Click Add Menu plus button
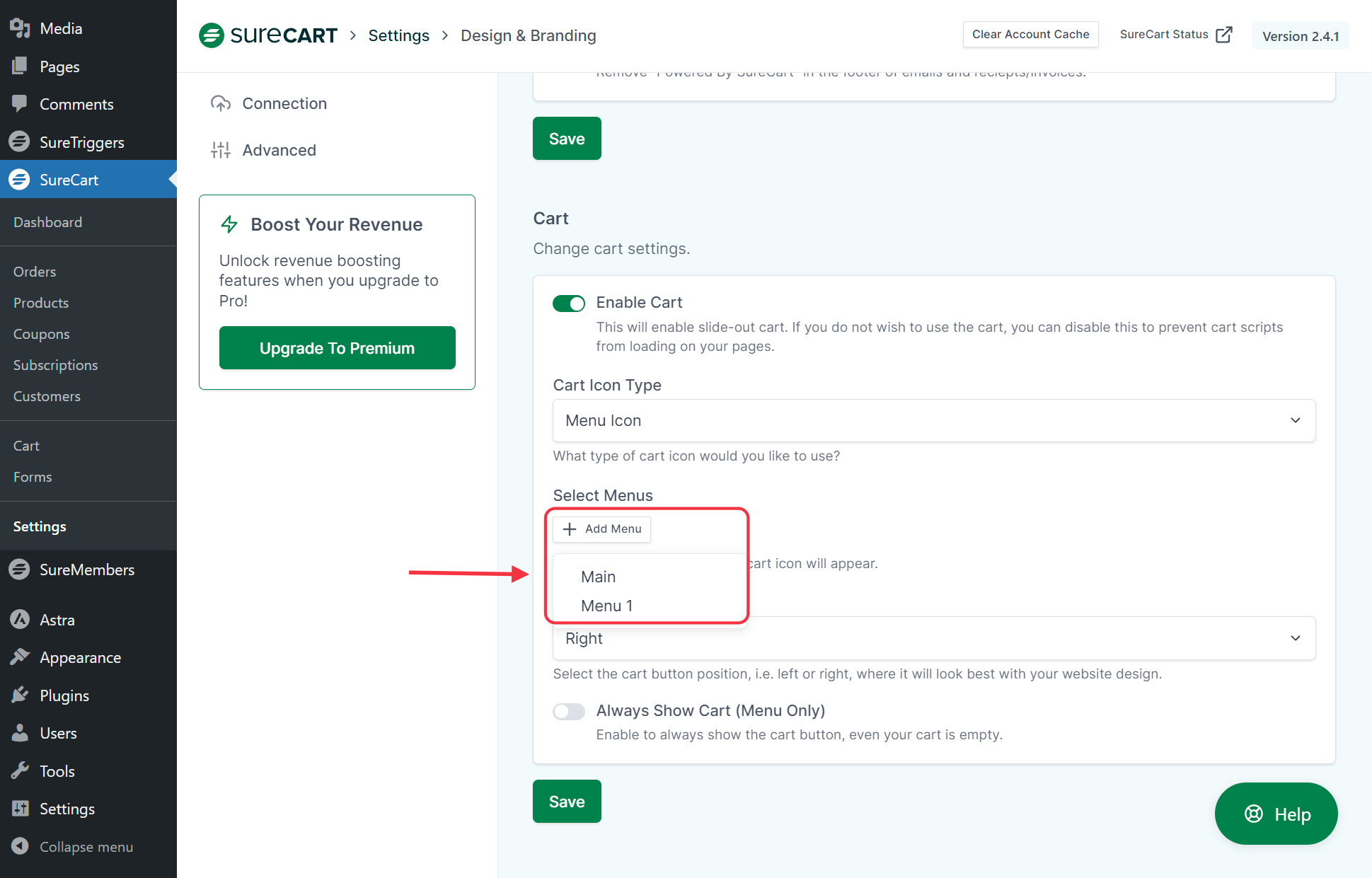This screenshot has height=878, width=1372. [x=602, y=529]
